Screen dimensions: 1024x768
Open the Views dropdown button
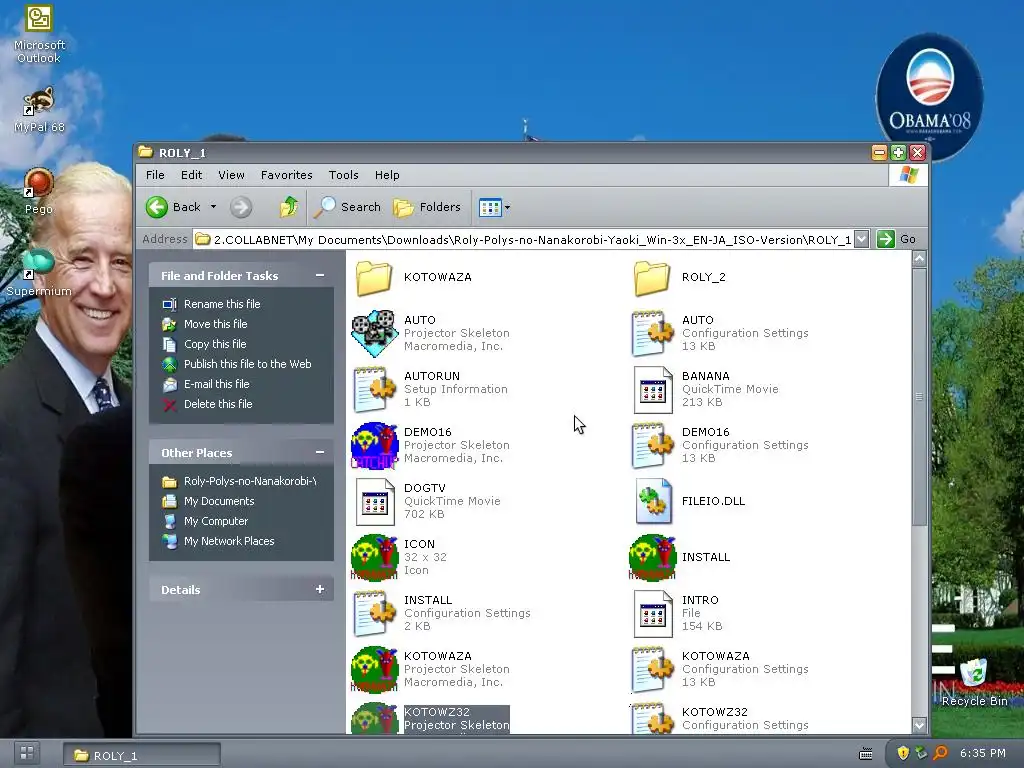494,208
